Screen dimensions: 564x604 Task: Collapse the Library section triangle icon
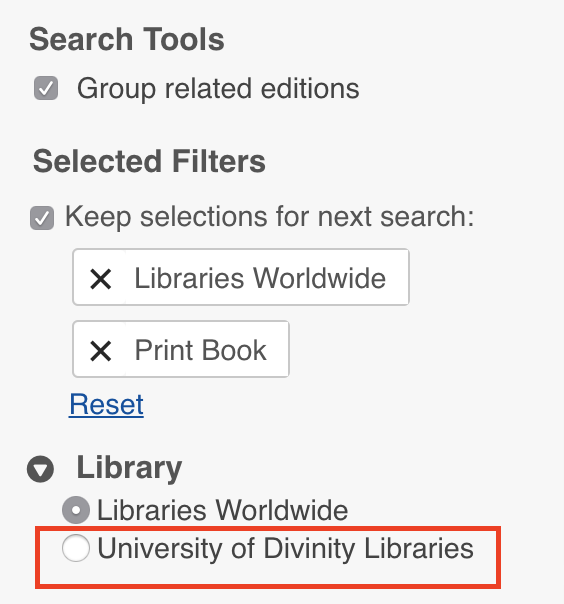pyautogui.click(x=40, y=469)
